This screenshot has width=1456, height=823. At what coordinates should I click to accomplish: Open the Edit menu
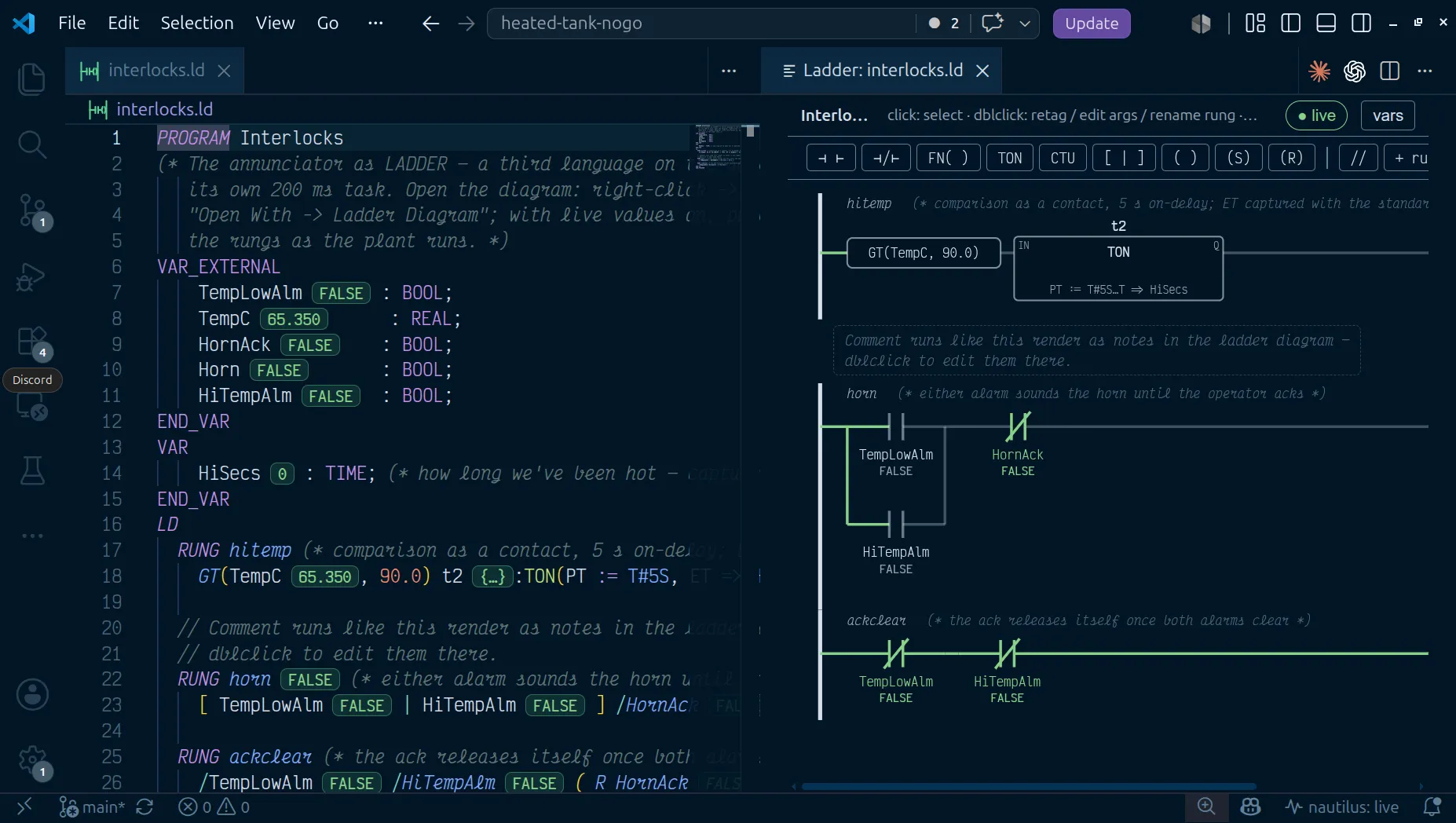pos(123,23)
